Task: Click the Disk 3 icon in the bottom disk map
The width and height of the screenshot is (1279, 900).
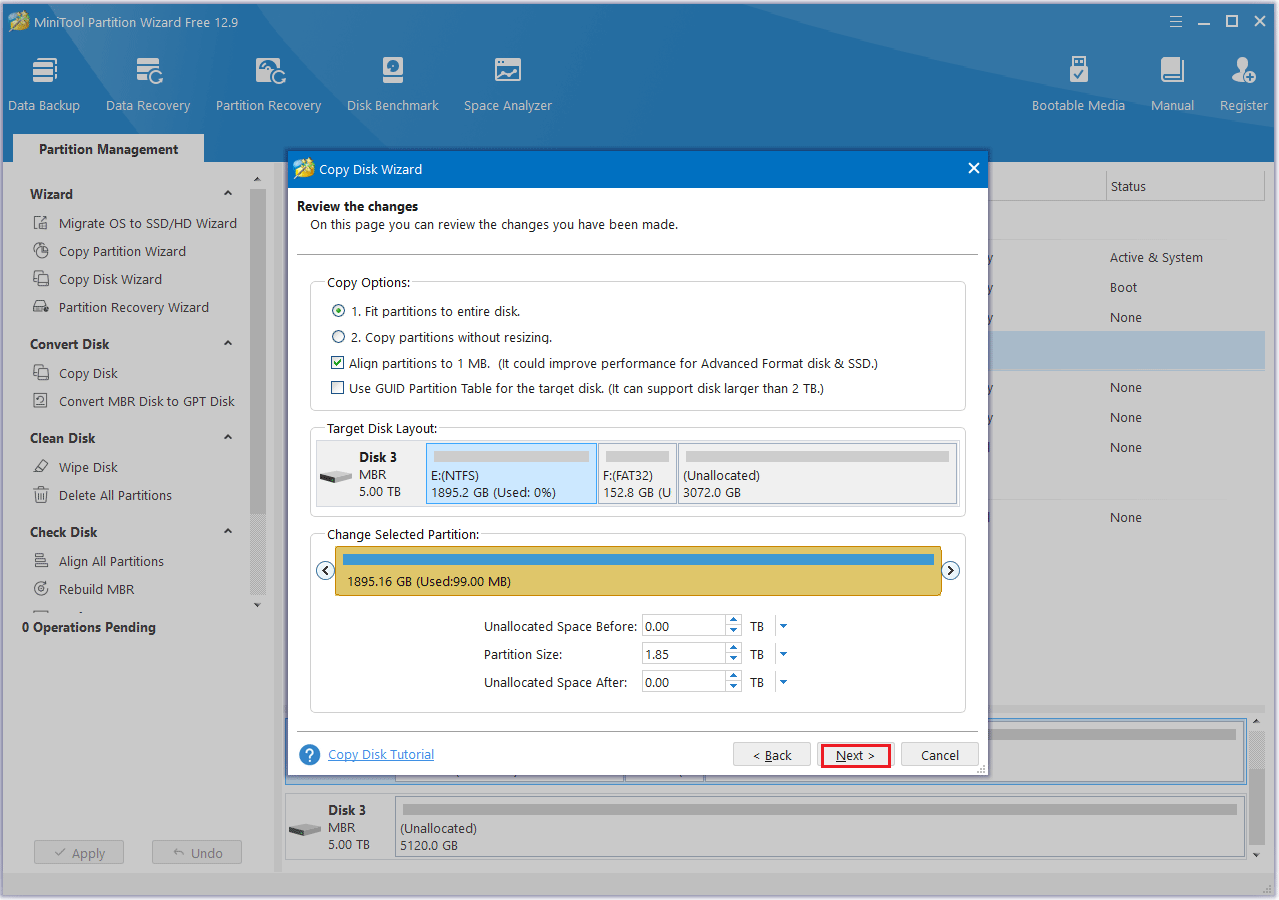Action: [x=304, y=829]
